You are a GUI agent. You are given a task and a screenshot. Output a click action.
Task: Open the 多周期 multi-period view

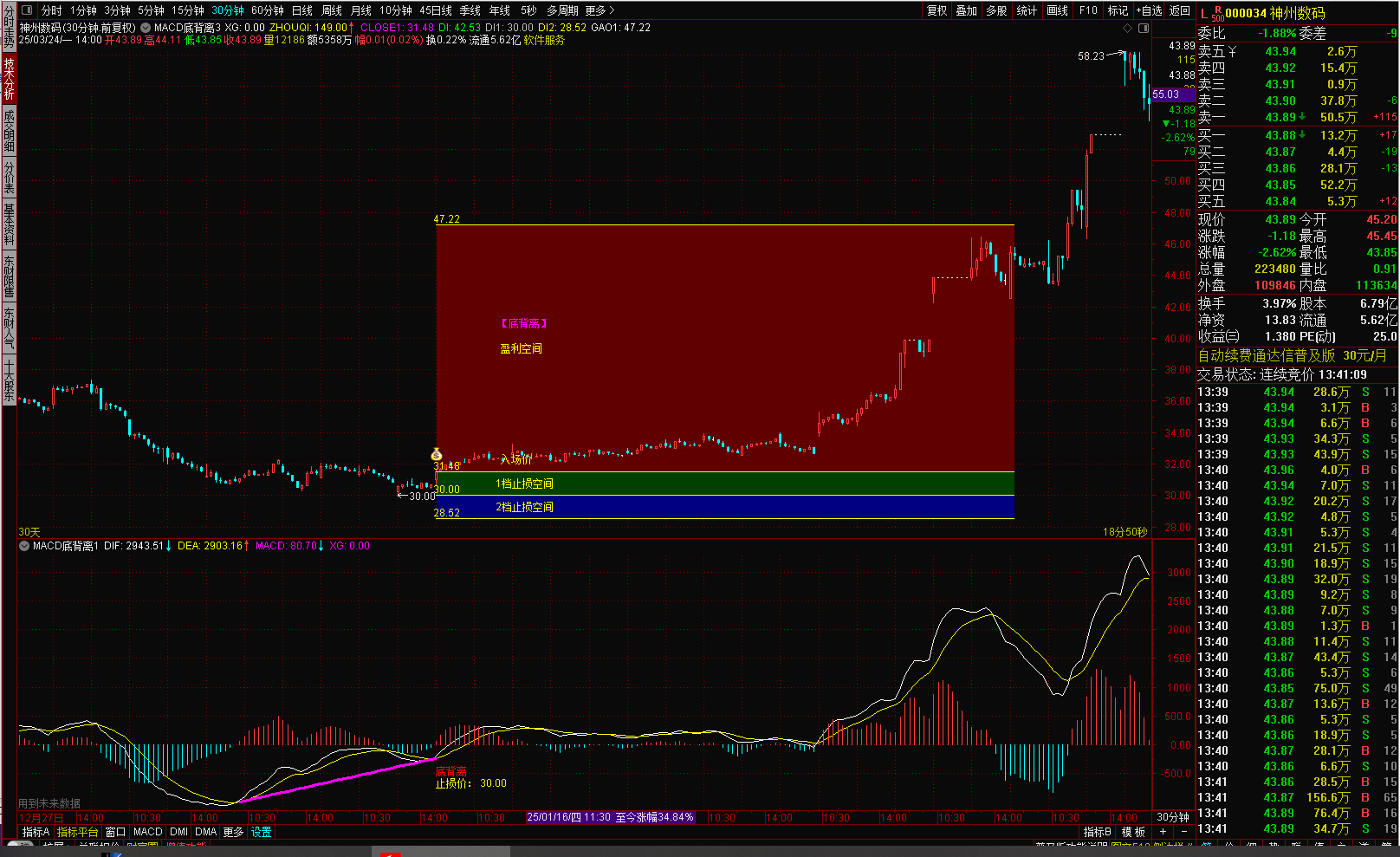pyautogui.click(x=562, y=10)
